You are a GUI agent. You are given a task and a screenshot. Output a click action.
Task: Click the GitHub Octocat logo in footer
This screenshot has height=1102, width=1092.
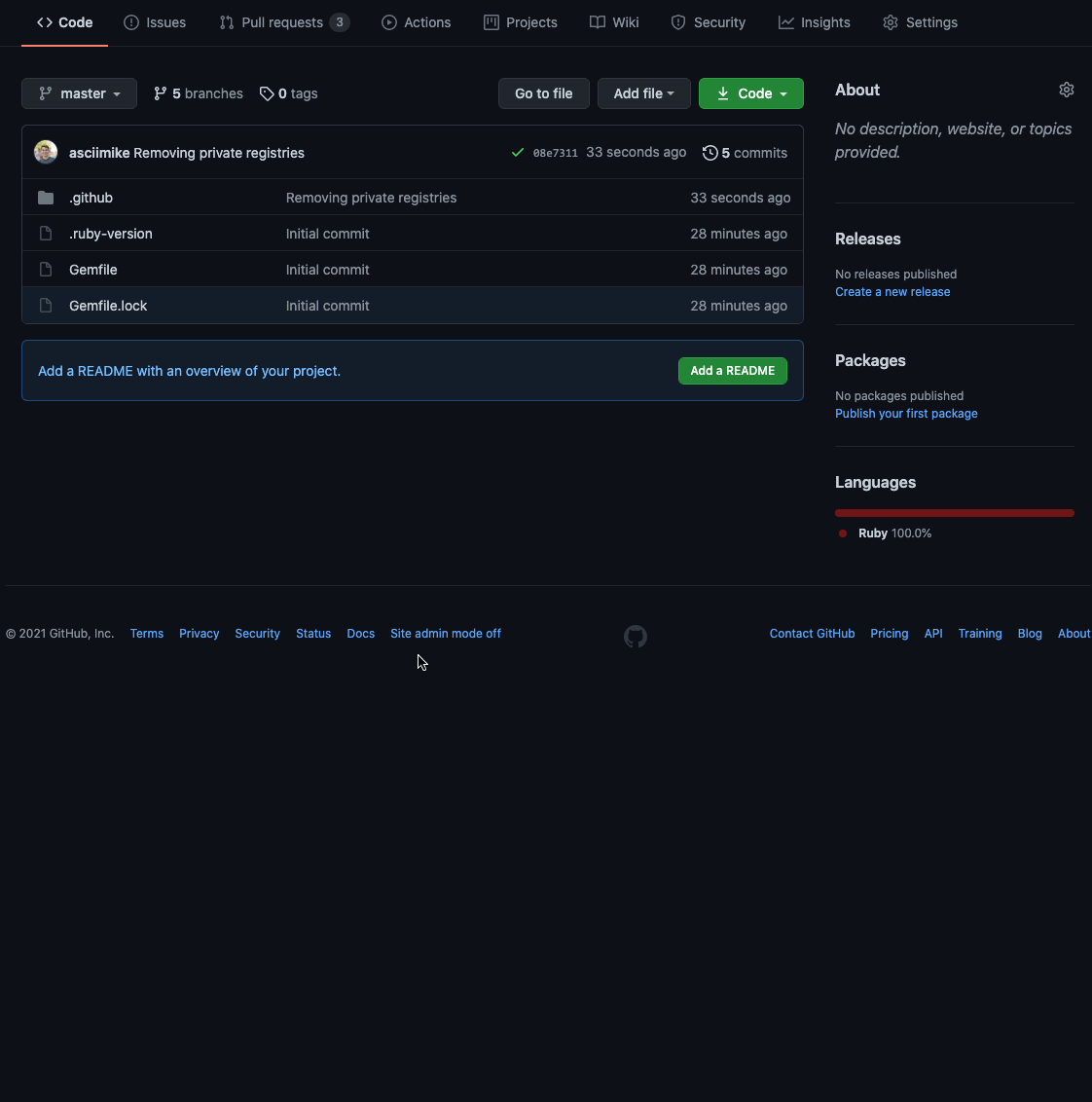click(635, 637)
